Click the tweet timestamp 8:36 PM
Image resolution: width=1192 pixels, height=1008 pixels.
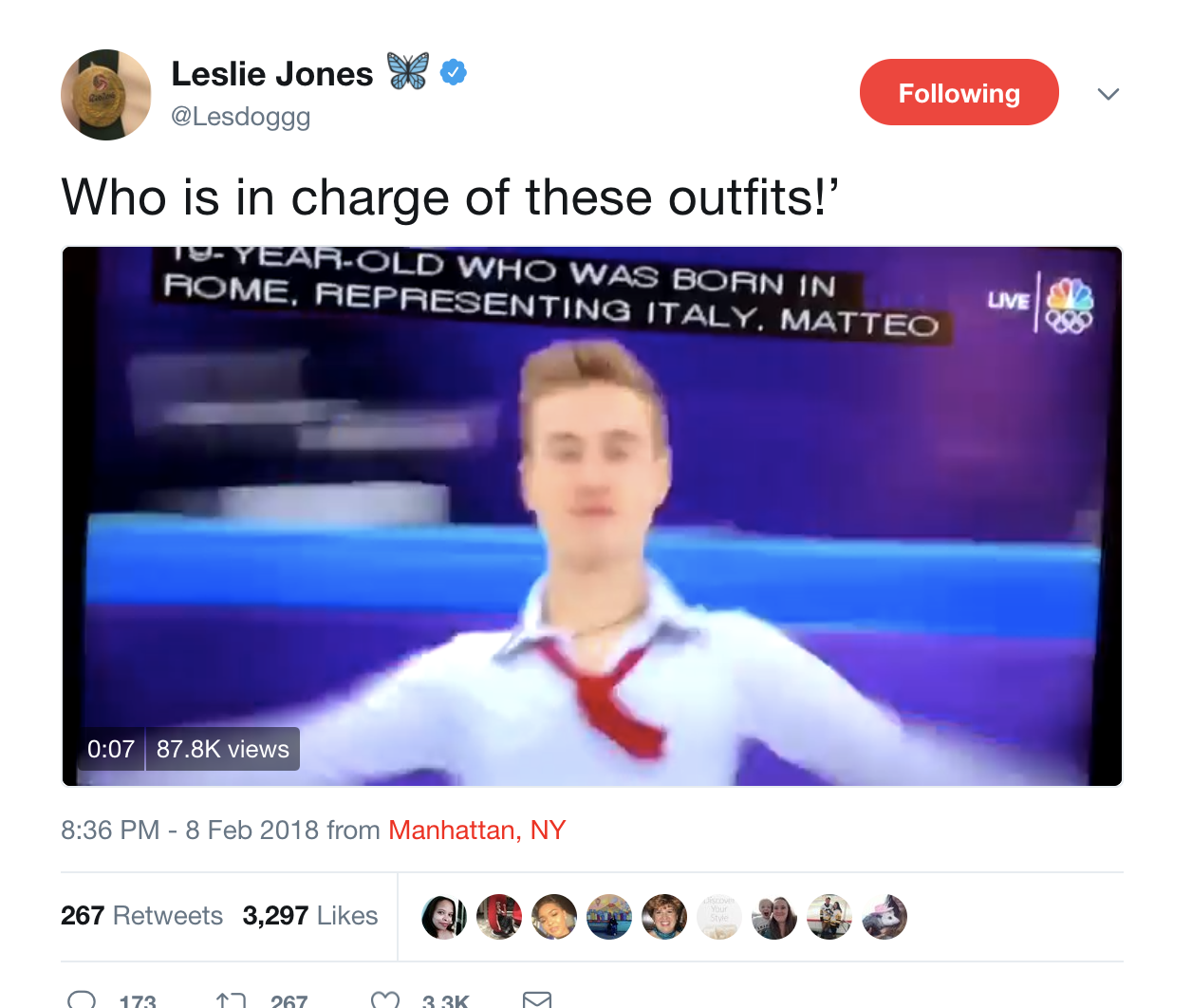click(110, 831)
